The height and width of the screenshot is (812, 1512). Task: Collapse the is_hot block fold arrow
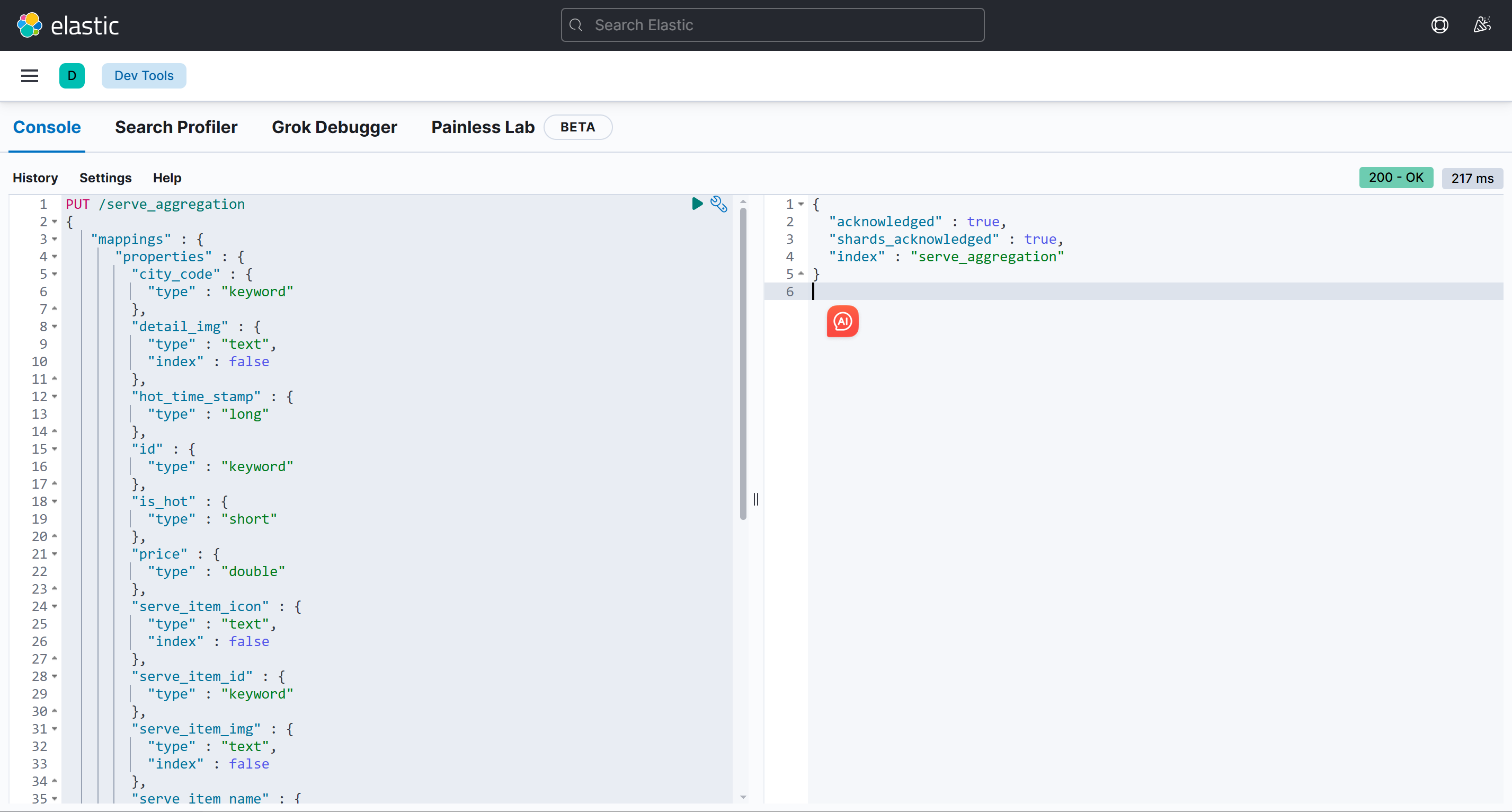pyautogui.click(x=55, y=502)
